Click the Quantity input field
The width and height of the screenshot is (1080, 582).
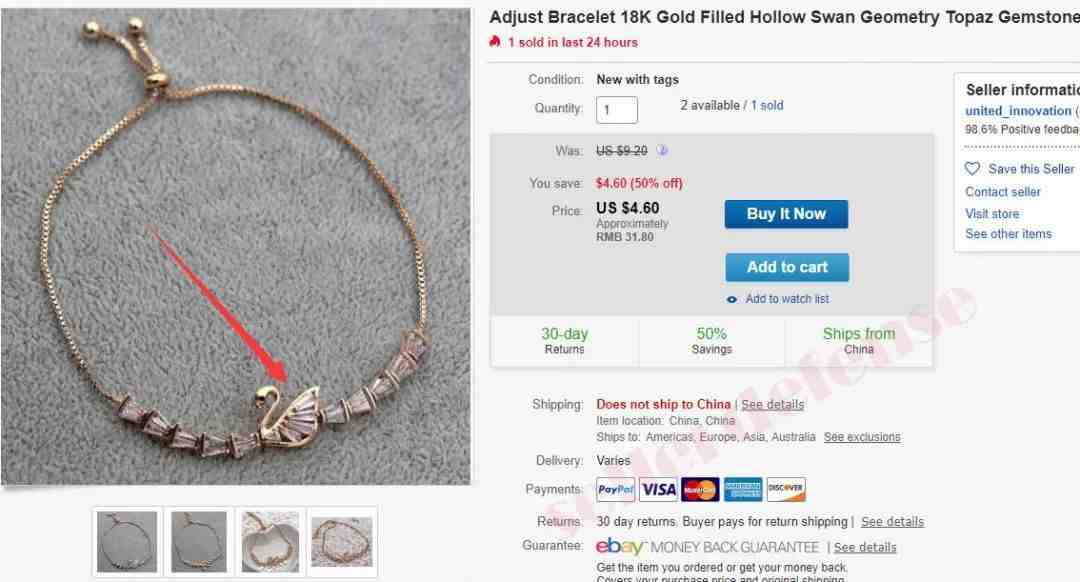click(617, 110)
